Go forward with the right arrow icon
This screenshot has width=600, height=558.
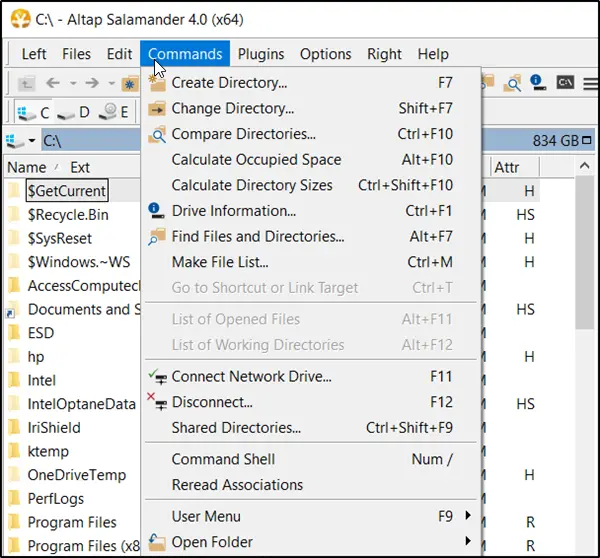[92, 83]
